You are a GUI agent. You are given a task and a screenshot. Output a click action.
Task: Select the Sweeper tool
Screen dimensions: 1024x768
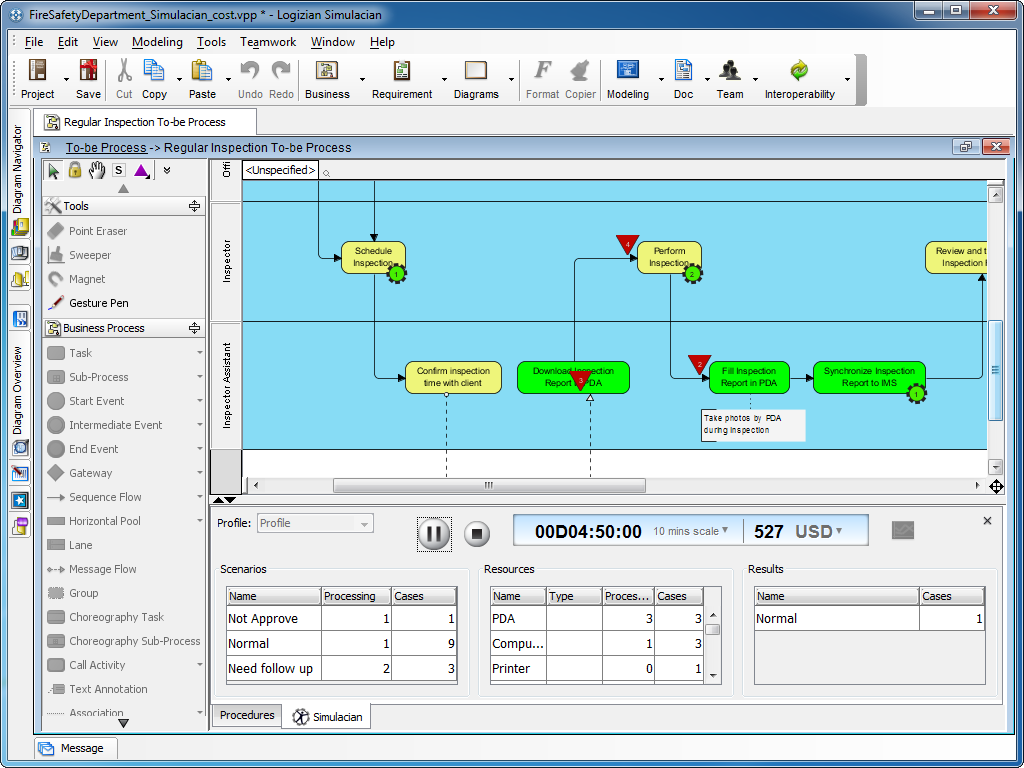click(93, 255)
